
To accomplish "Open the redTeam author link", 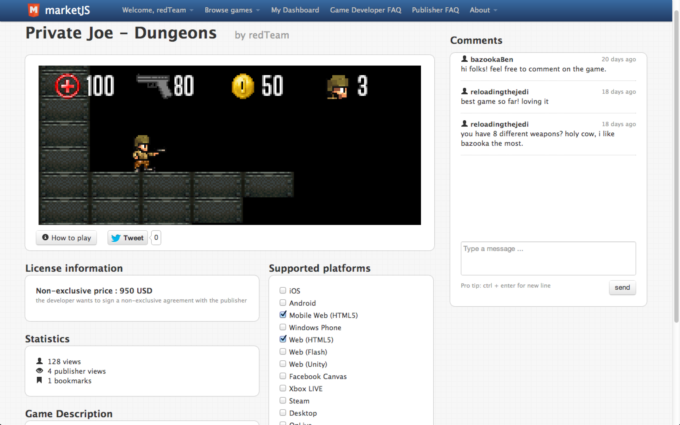I will pyautogui.click(x=268, y=35).
